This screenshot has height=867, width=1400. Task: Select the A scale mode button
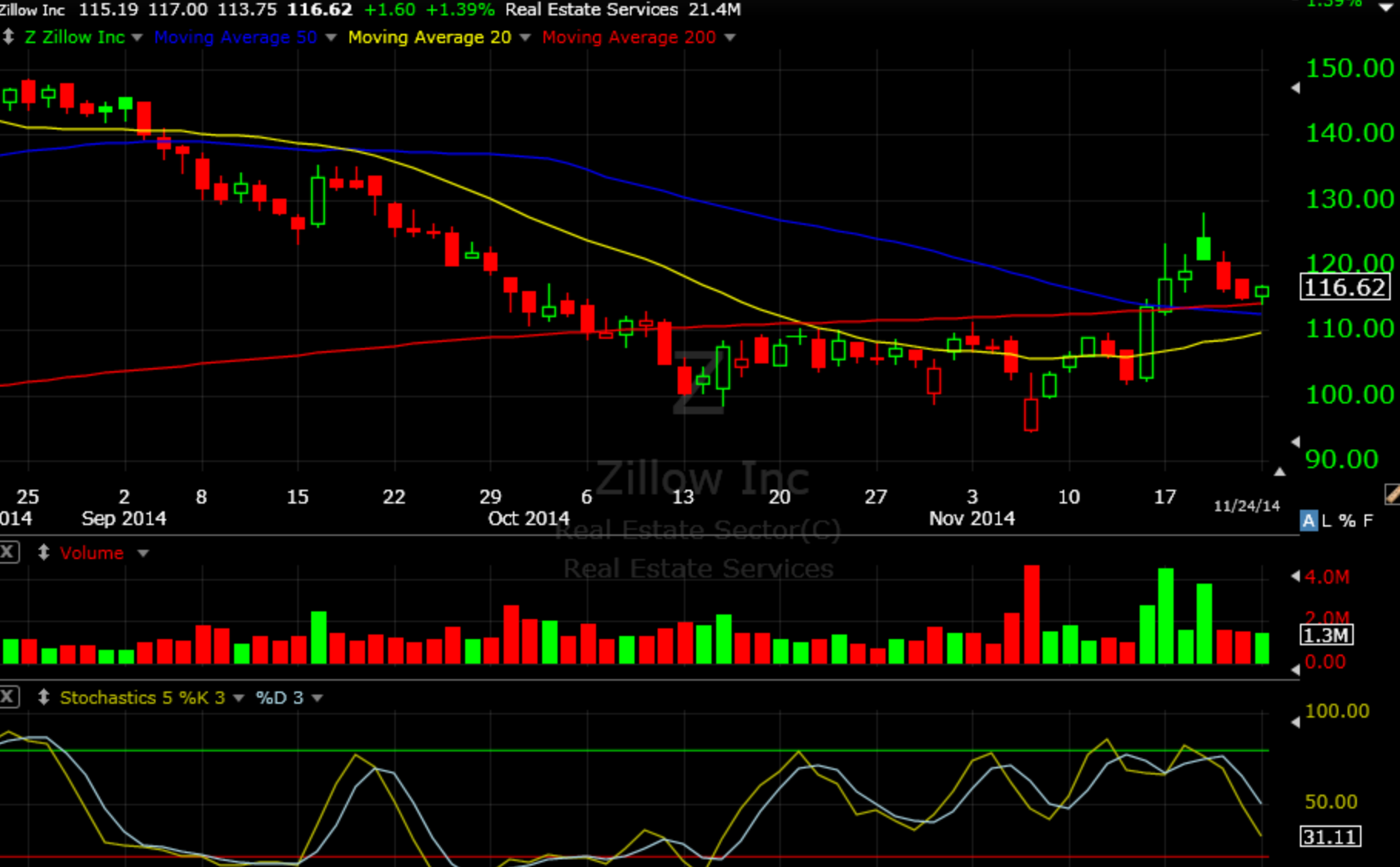click(x=1308, y=521)
